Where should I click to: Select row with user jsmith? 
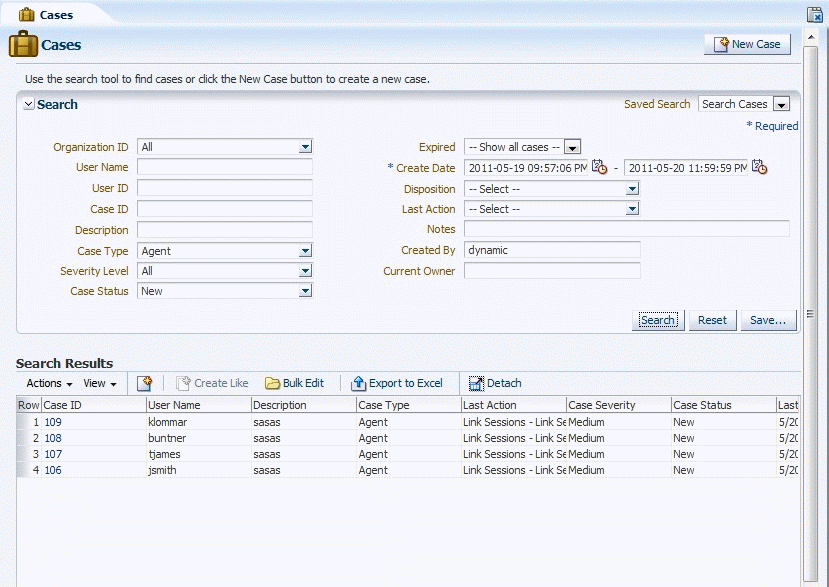tap(407, 470)
